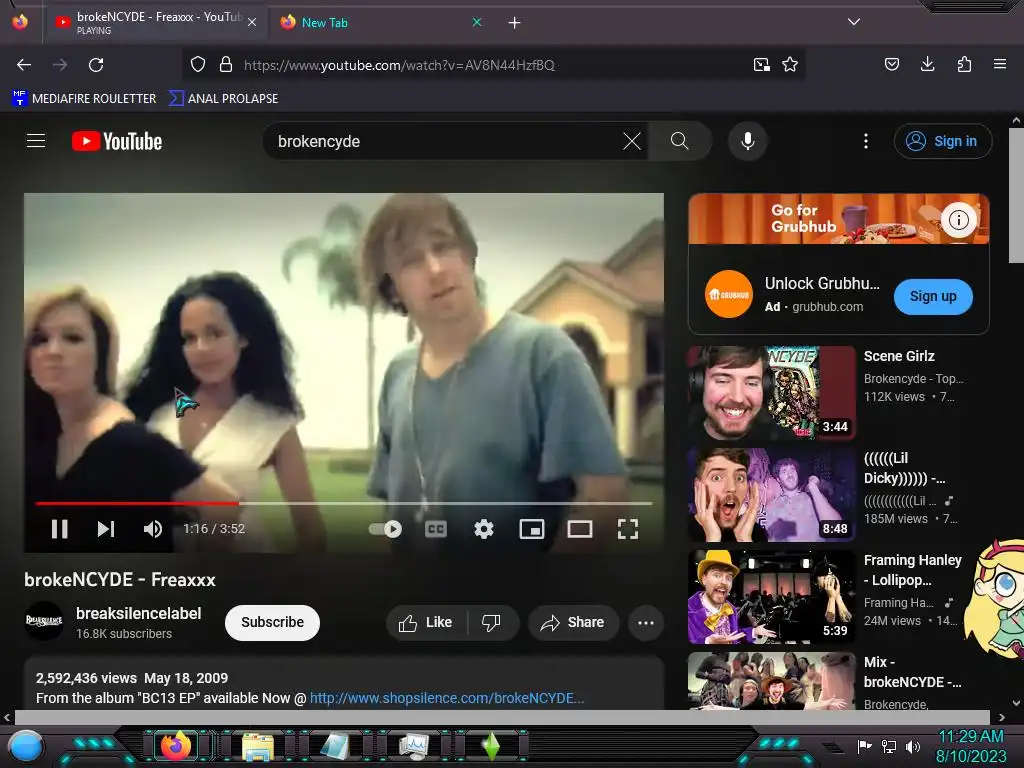Go forward in browser history
This screenshot has width=1024, height=768.
tap(60, 65)
